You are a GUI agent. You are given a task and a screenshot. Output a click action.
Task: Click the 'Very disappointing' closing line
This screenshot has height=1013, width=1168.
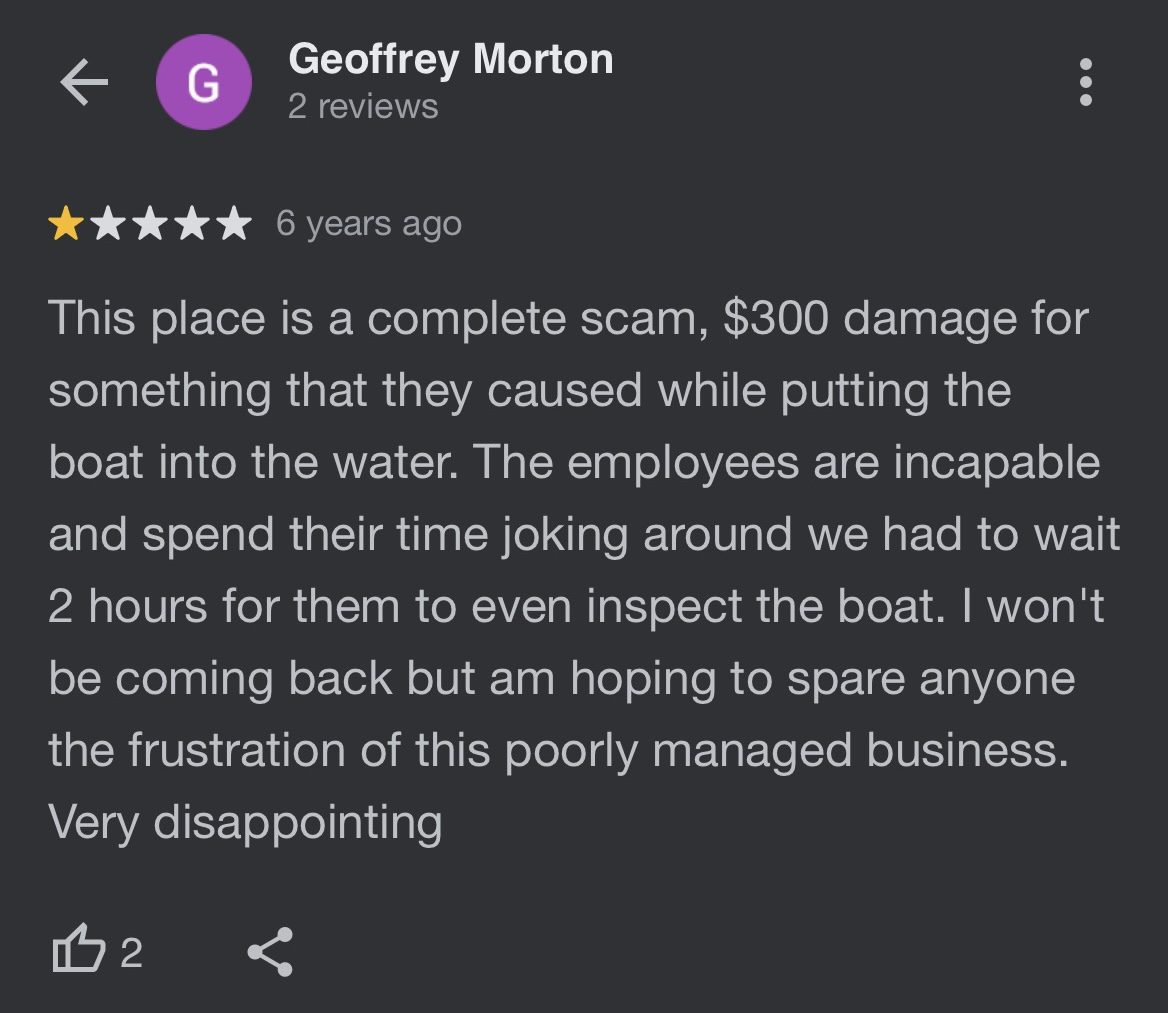(x=245, y=823)
